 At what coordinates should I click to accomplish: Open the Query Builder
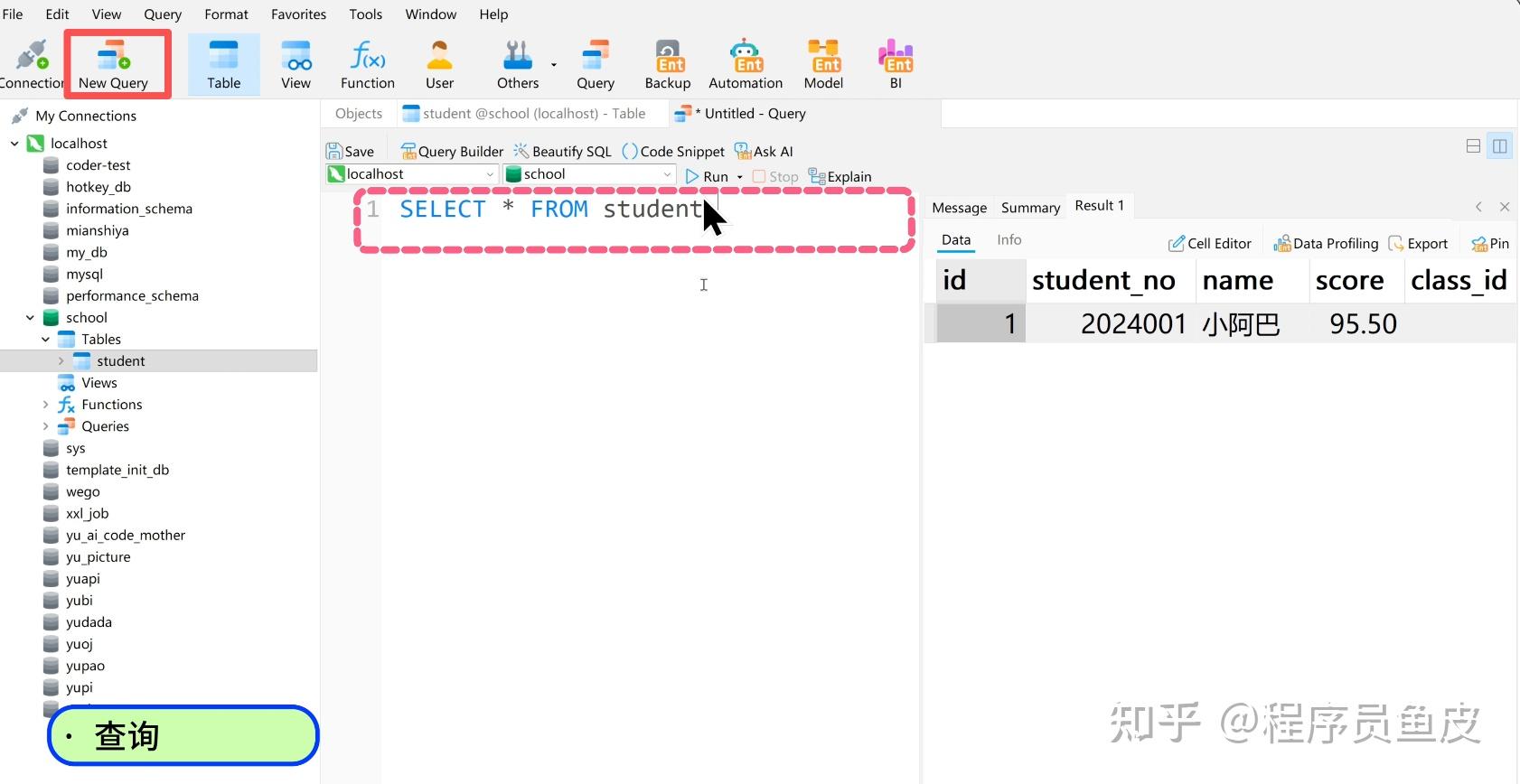pyautogui.click(x=452, y=152)
